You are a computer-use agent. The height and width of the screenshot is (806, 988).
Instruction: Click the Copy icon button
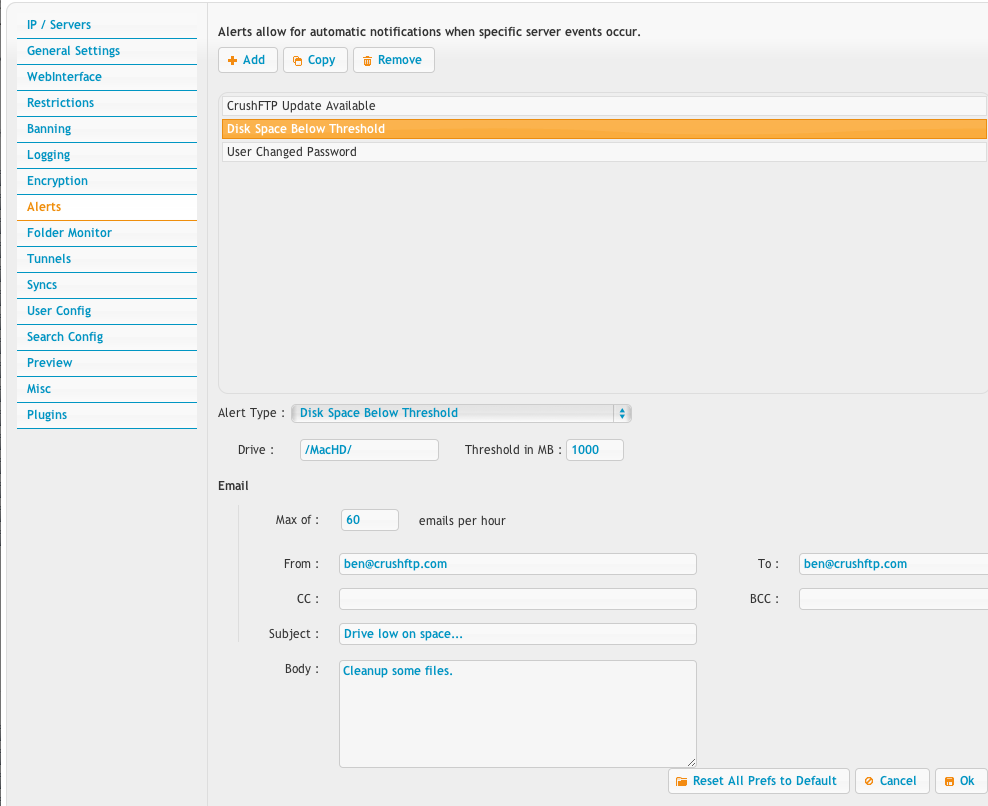click(297, 61)
